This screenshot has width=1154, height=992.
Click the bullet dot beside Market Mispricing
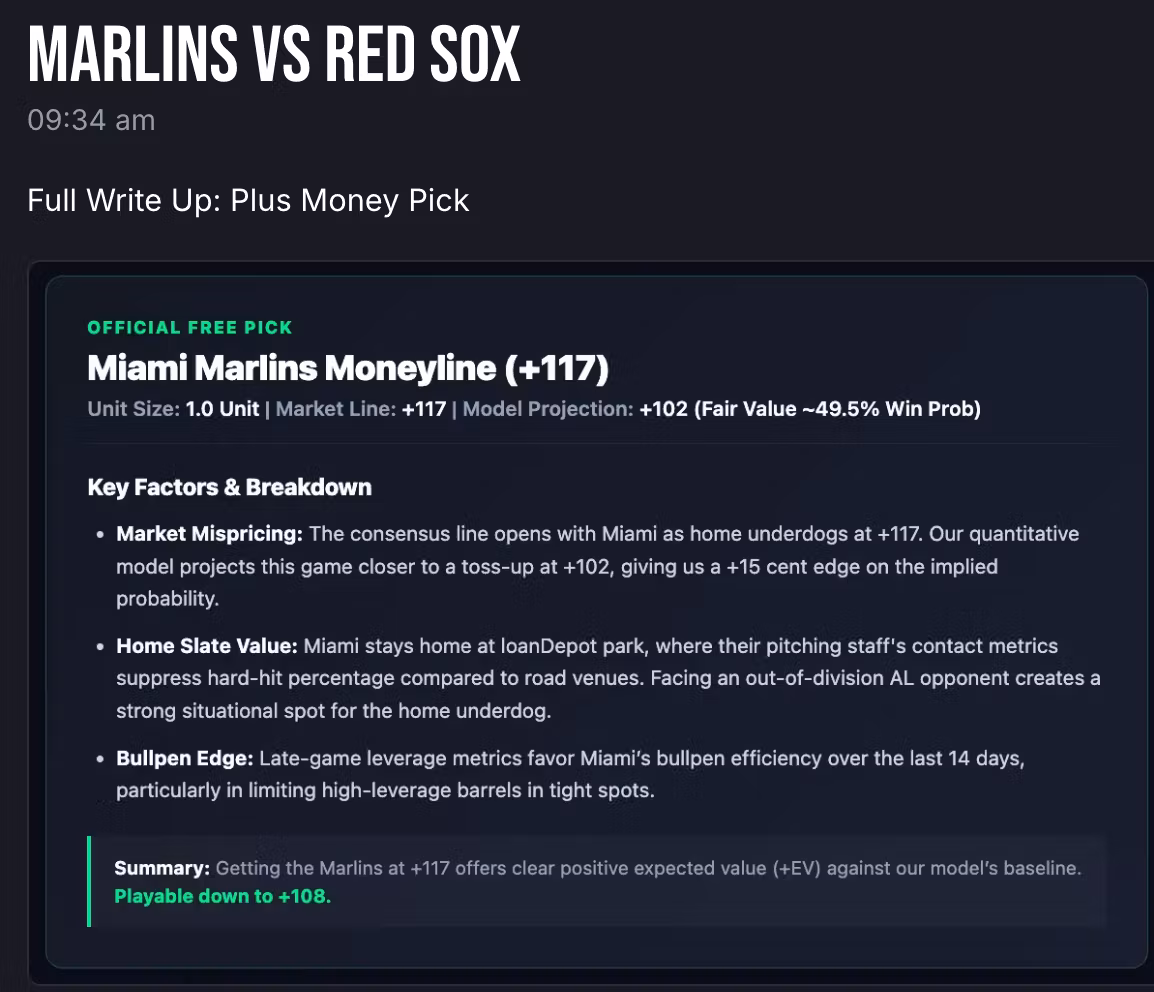tap(100, 535)
